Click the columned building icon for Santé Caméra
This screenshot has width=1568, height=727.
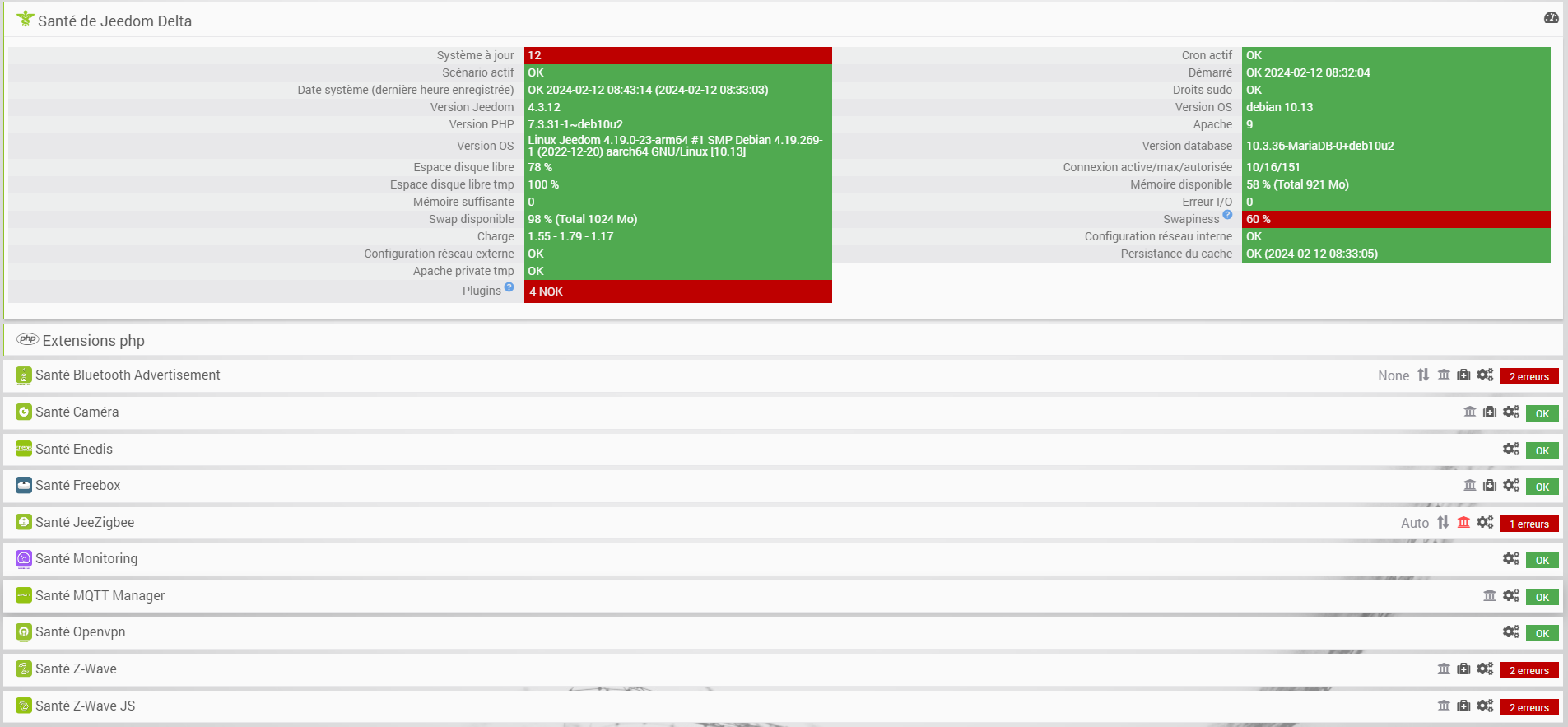point(1470,412)
